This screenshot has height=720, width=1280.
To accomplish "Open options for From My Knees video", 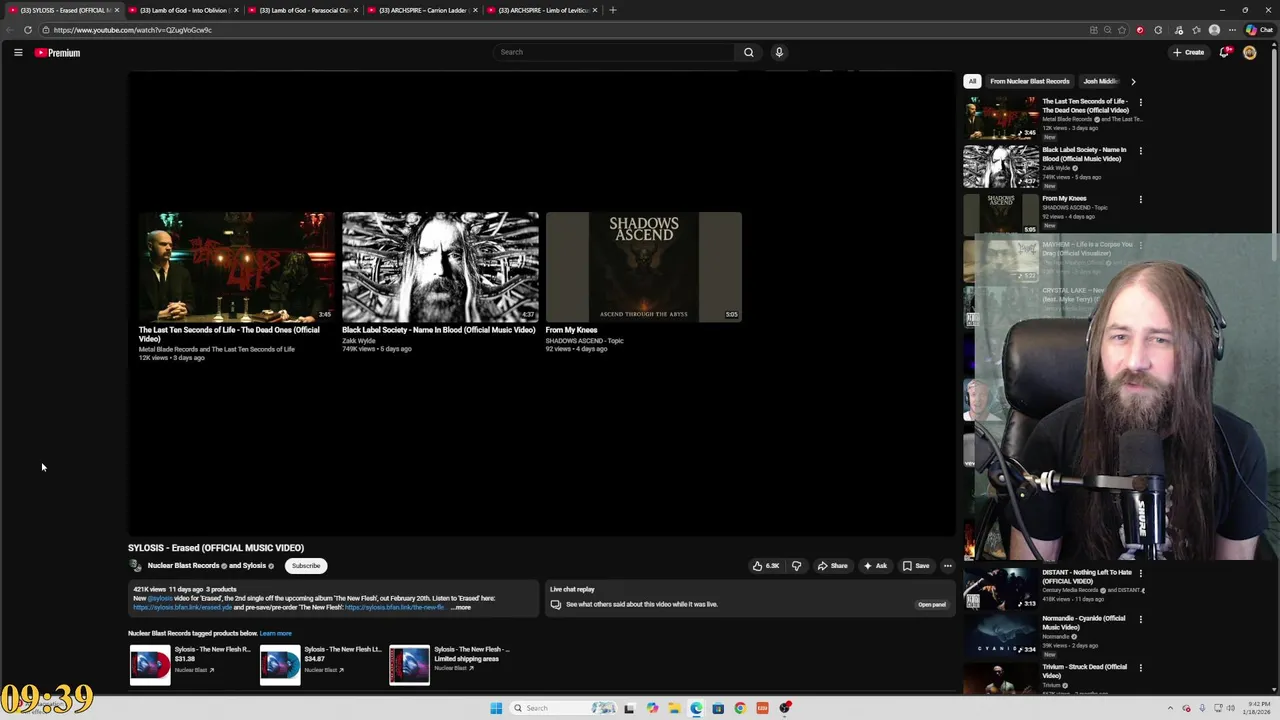I will tap(1140, 199).
